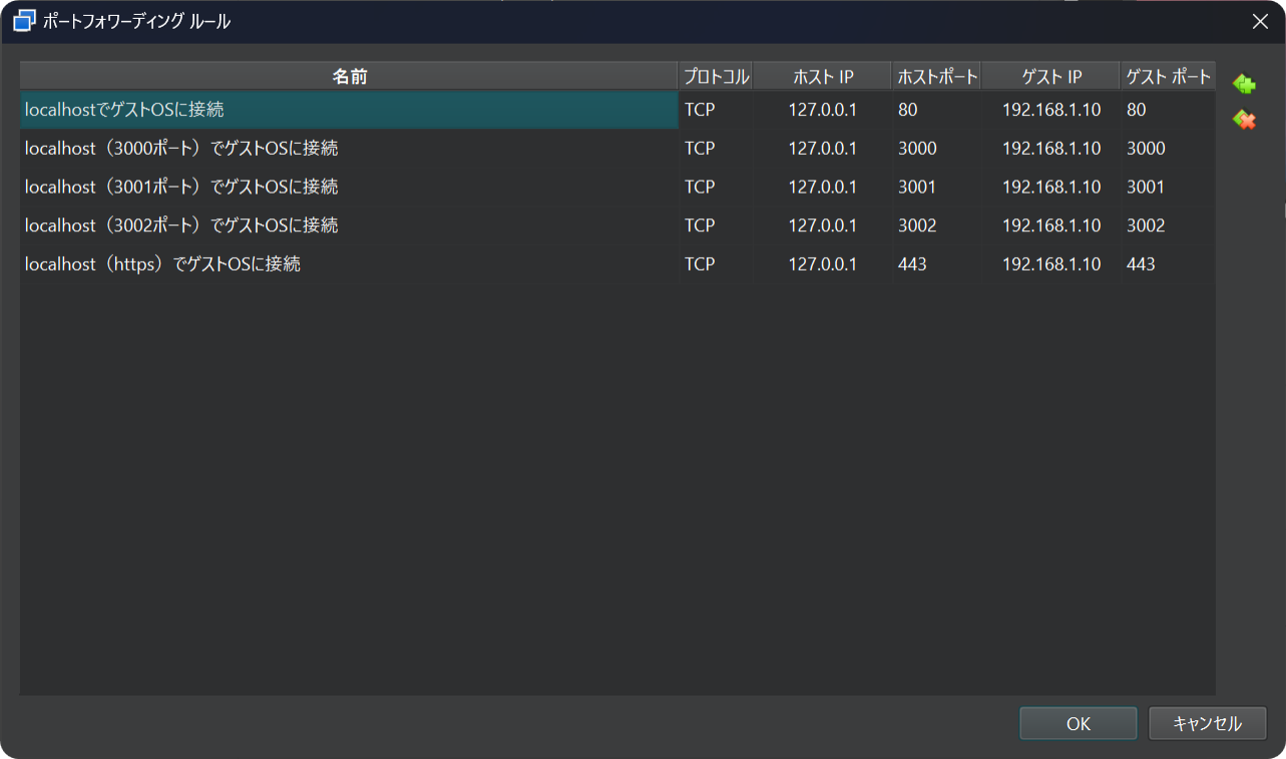Click host port value 3002
This screenshot has height=759, width=1286.
tap(917, 225)
